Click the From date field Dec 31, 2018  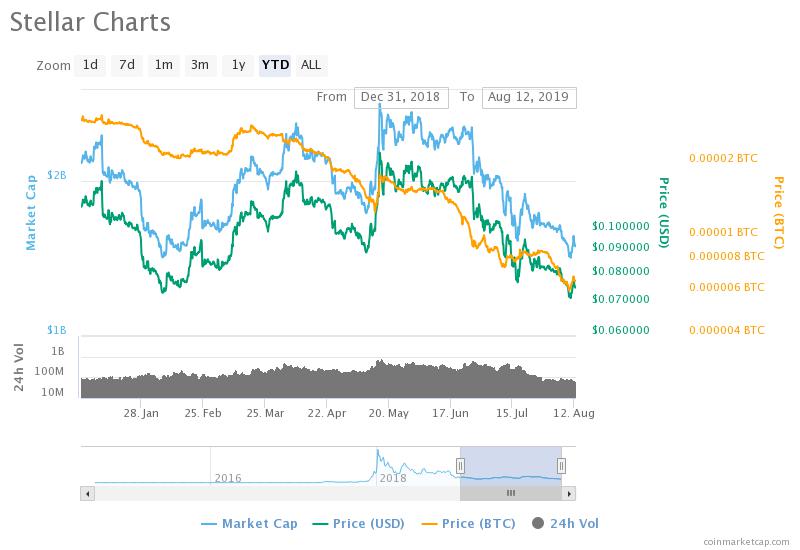pyautogui.click(x=401, y=97)
